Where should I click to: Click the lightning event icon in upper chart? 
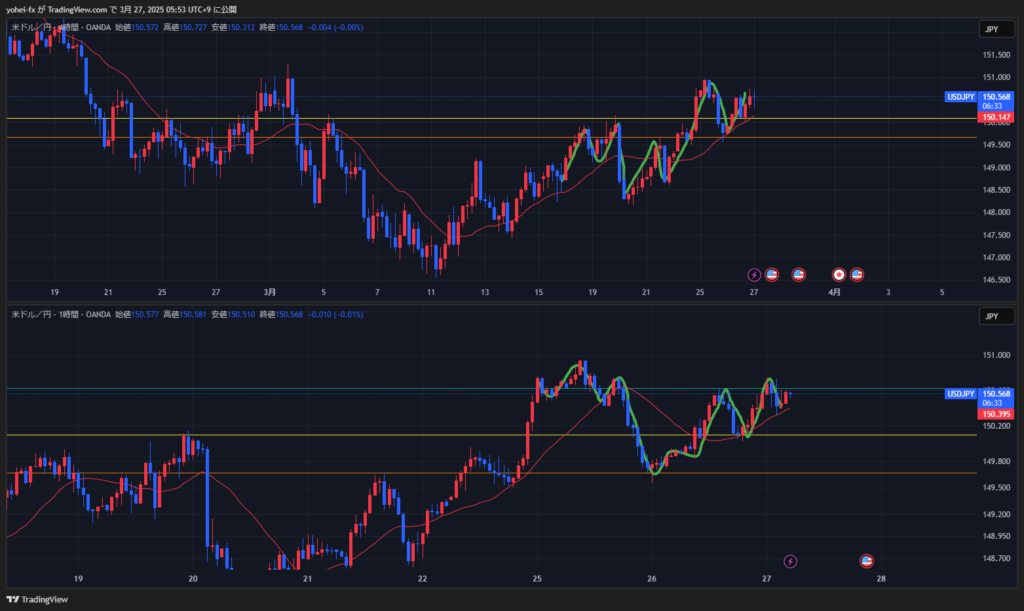pyautogui.click(x=755, y=274)
